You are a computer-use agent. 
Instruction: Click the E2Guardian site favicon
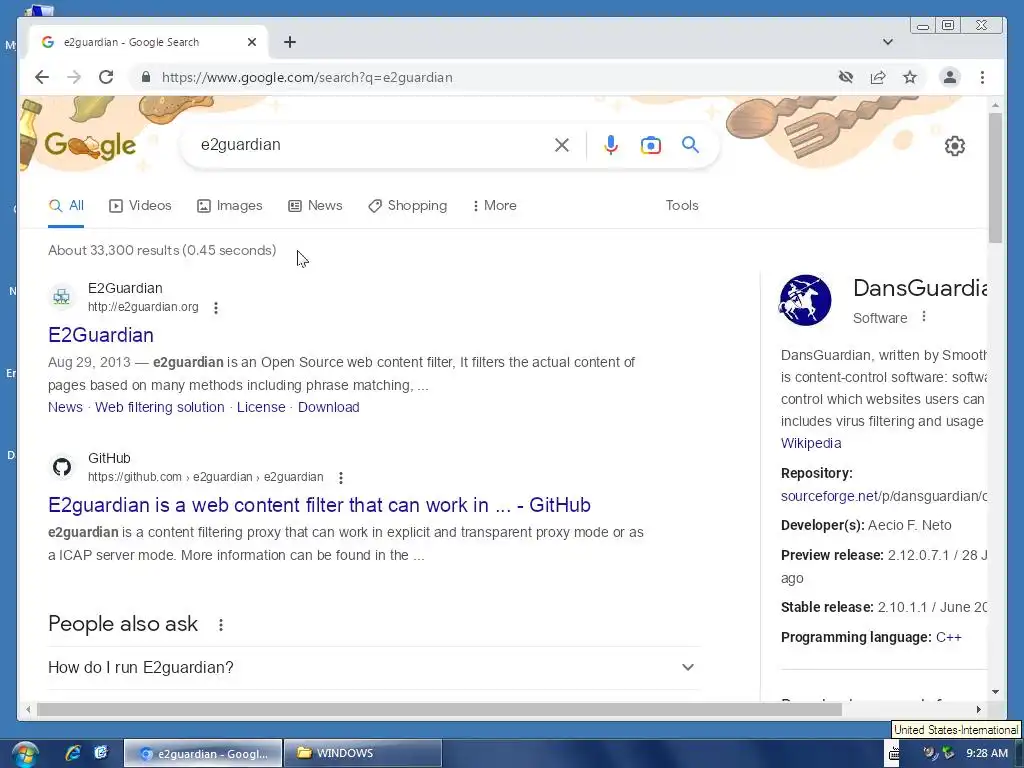point(61,297)
